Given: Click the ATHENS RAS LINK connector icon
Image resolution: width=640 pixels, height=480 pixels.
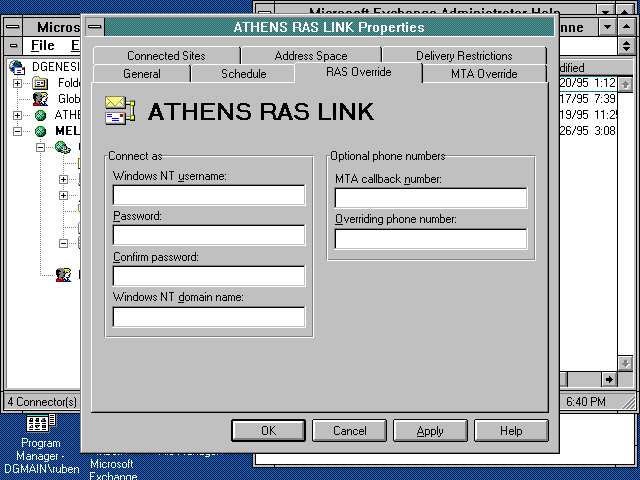Looking at the screenshot, I should [120, 110].
